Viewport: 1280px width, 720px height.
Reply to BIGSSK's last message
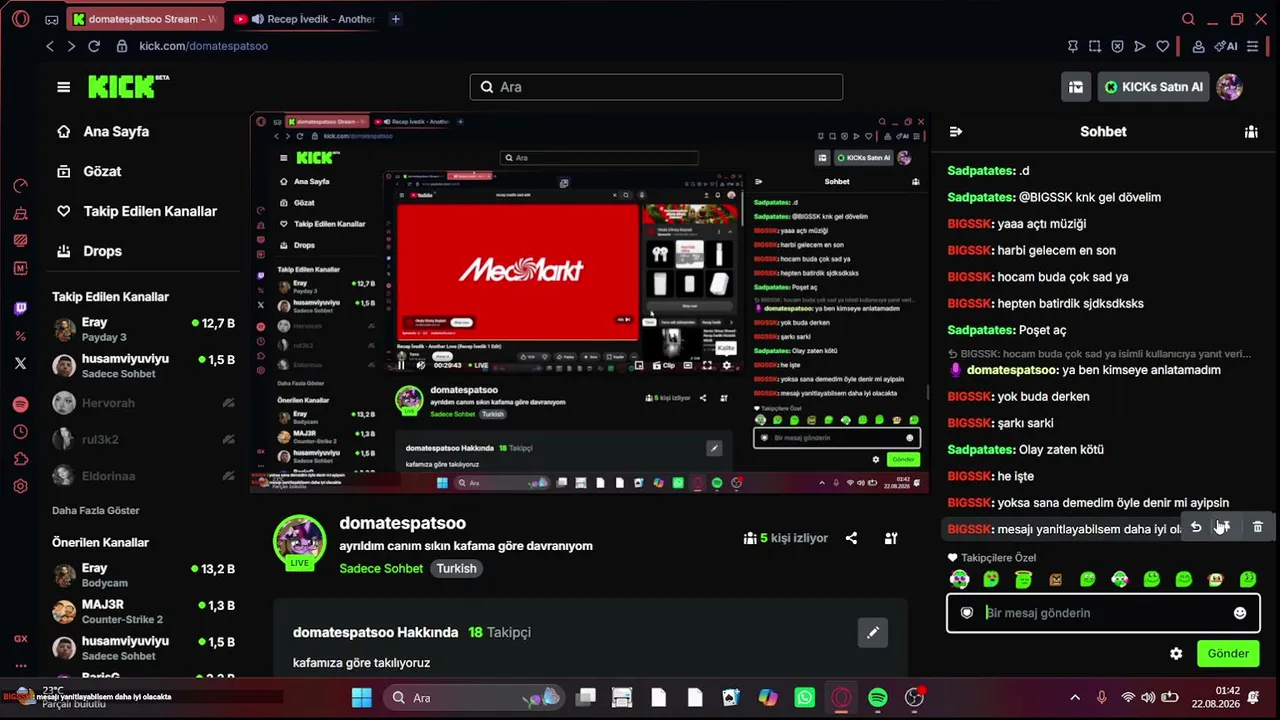point(1196,527)
